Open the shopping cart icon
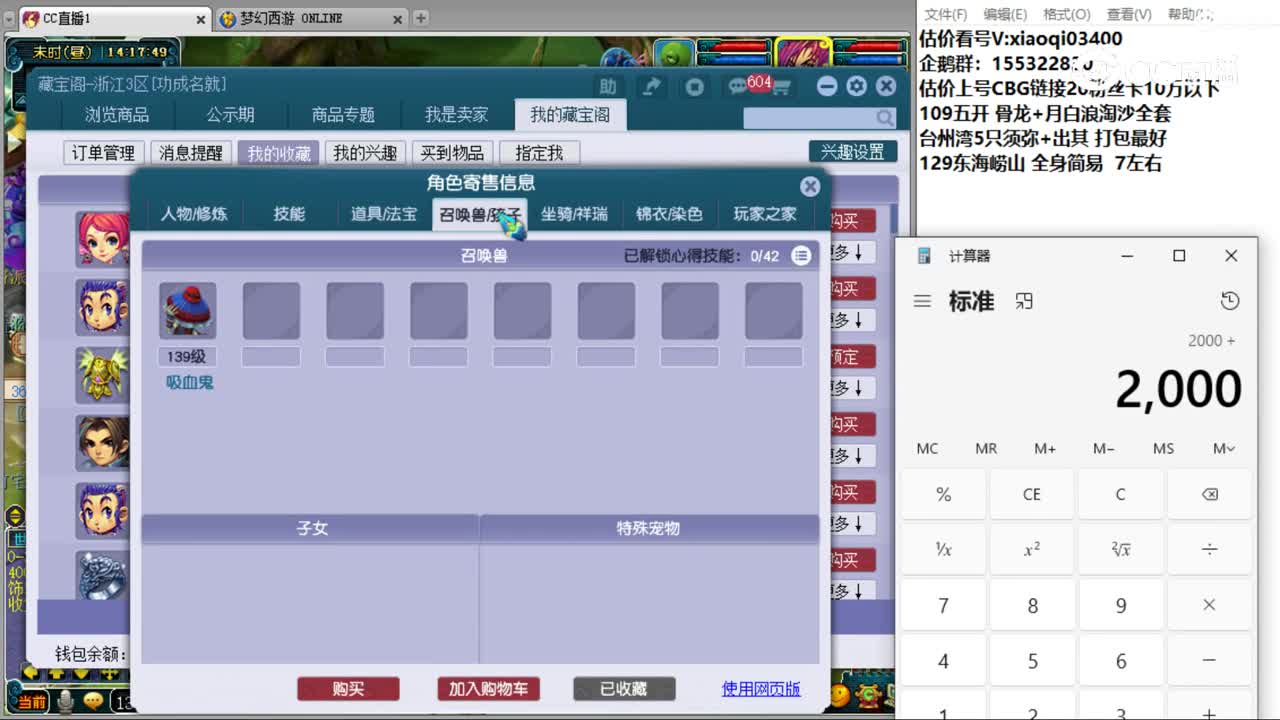1280x720 pixels. [x=781, y=88]
